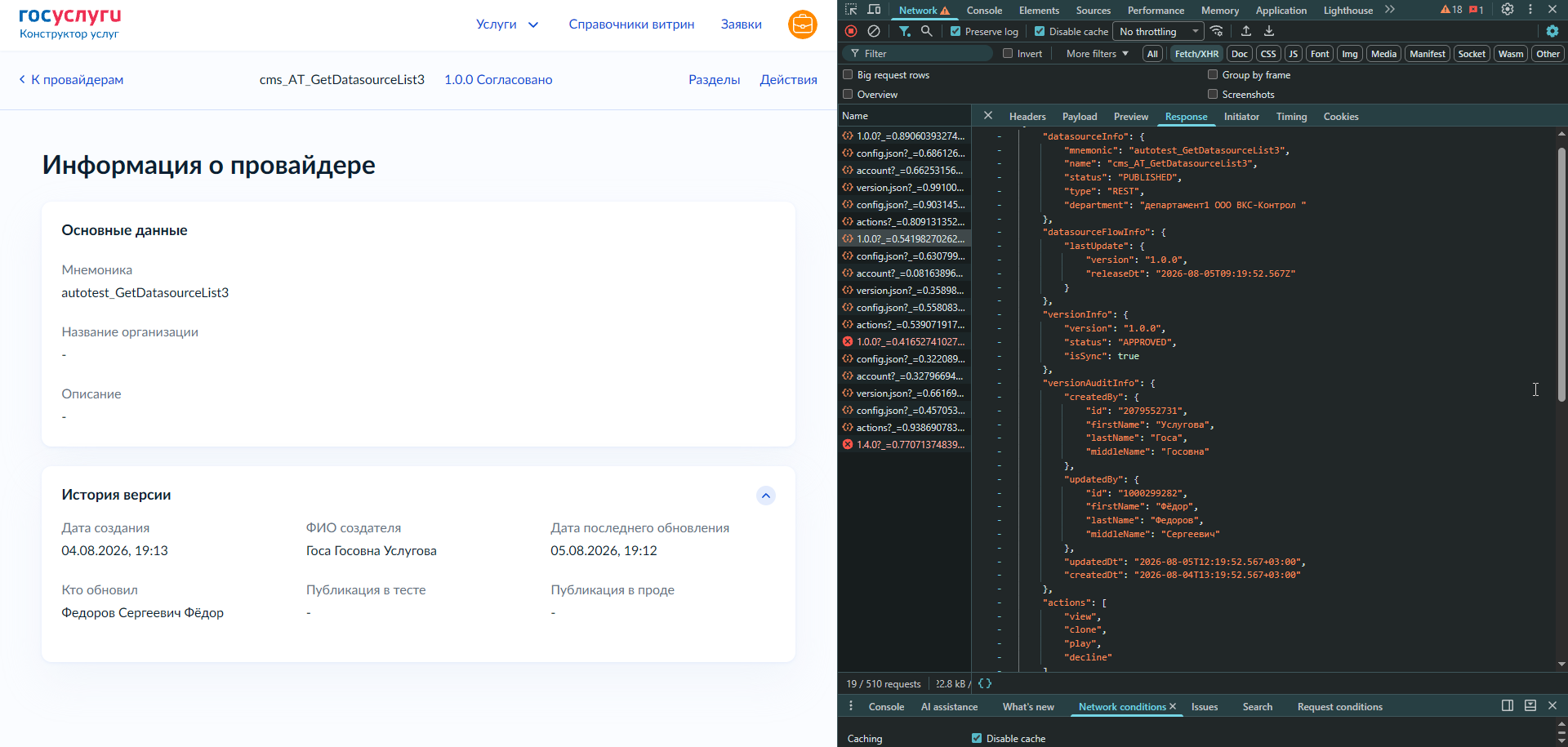Click the Госуслуги logo

click(x=70, y=16)
